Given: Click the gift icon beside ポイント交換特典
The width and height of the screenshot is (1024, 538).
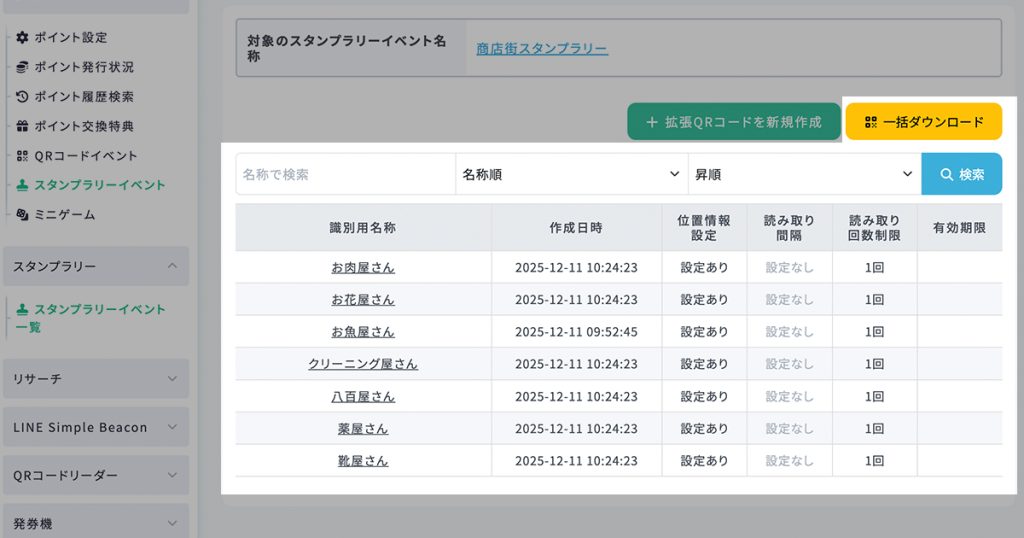Looking at the screenshot, I should tap(23, 127).
